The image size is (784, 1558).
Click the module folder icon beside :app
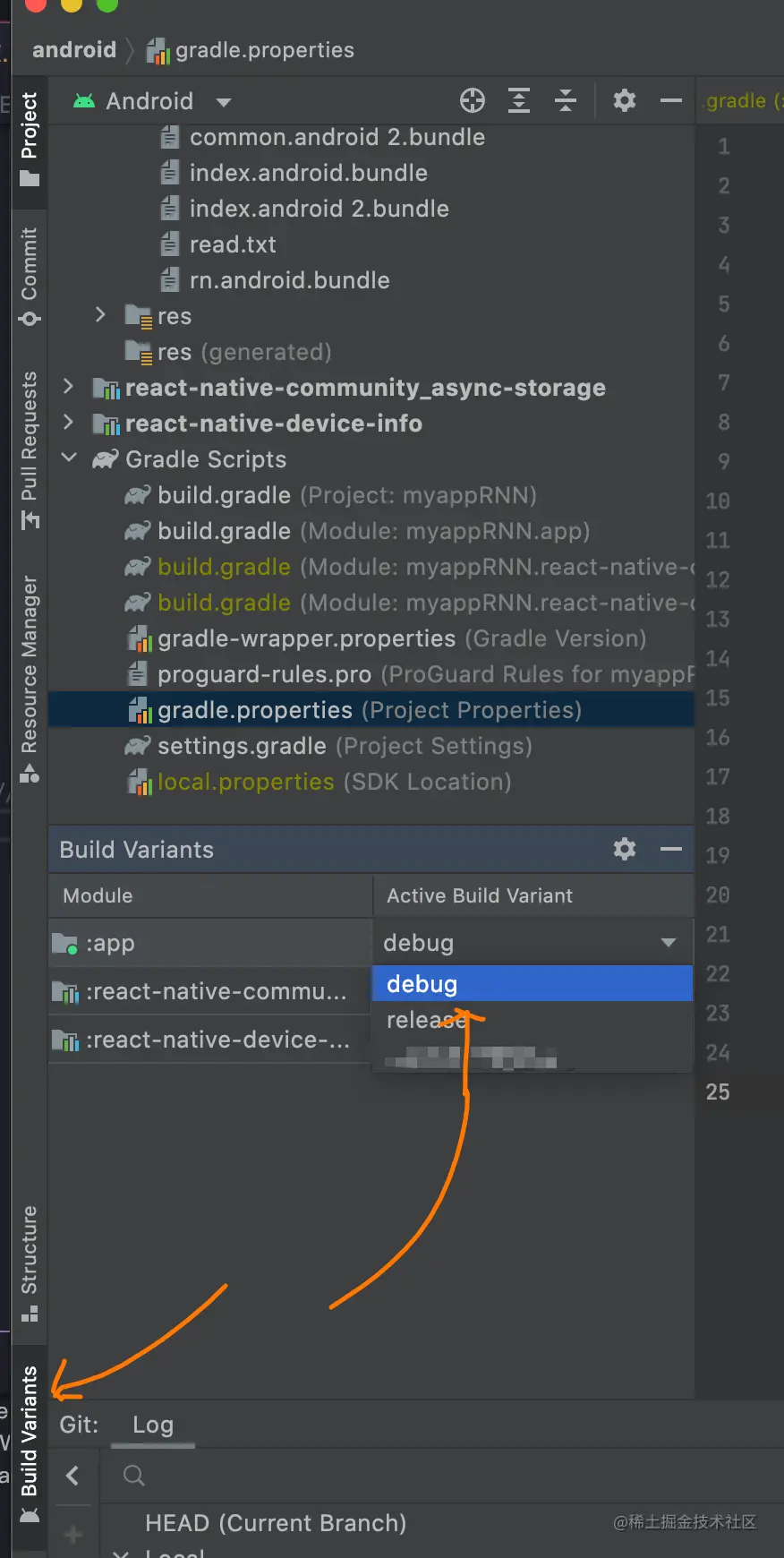coord(64,943)
